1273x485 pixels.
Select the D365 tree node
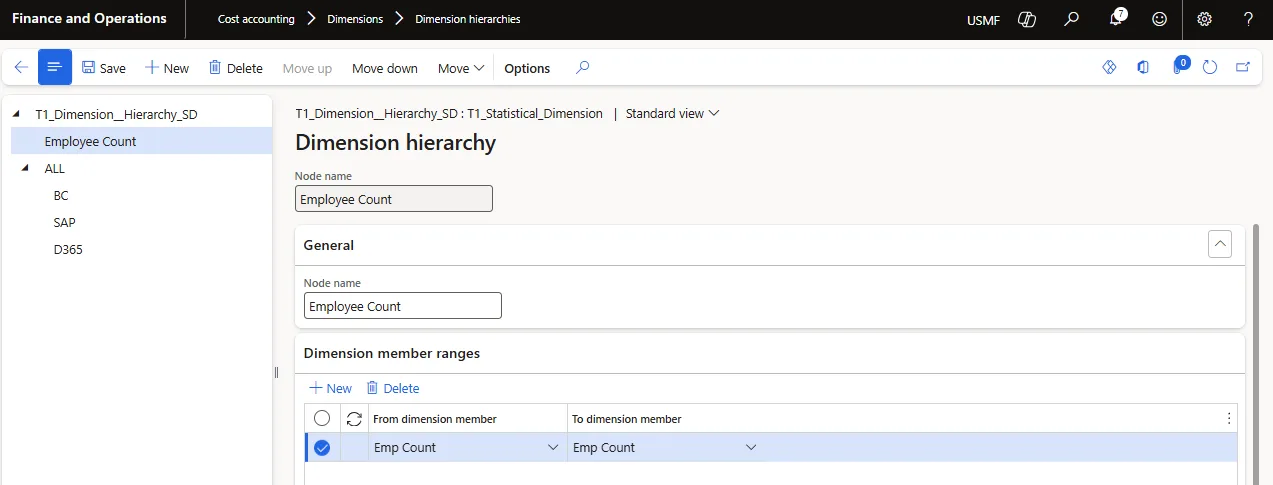68,250
